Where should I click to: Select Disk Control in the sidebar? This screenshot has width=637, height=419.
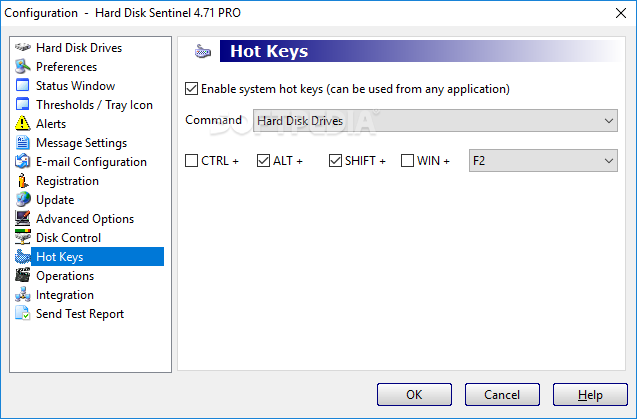(x=68, y=238)
